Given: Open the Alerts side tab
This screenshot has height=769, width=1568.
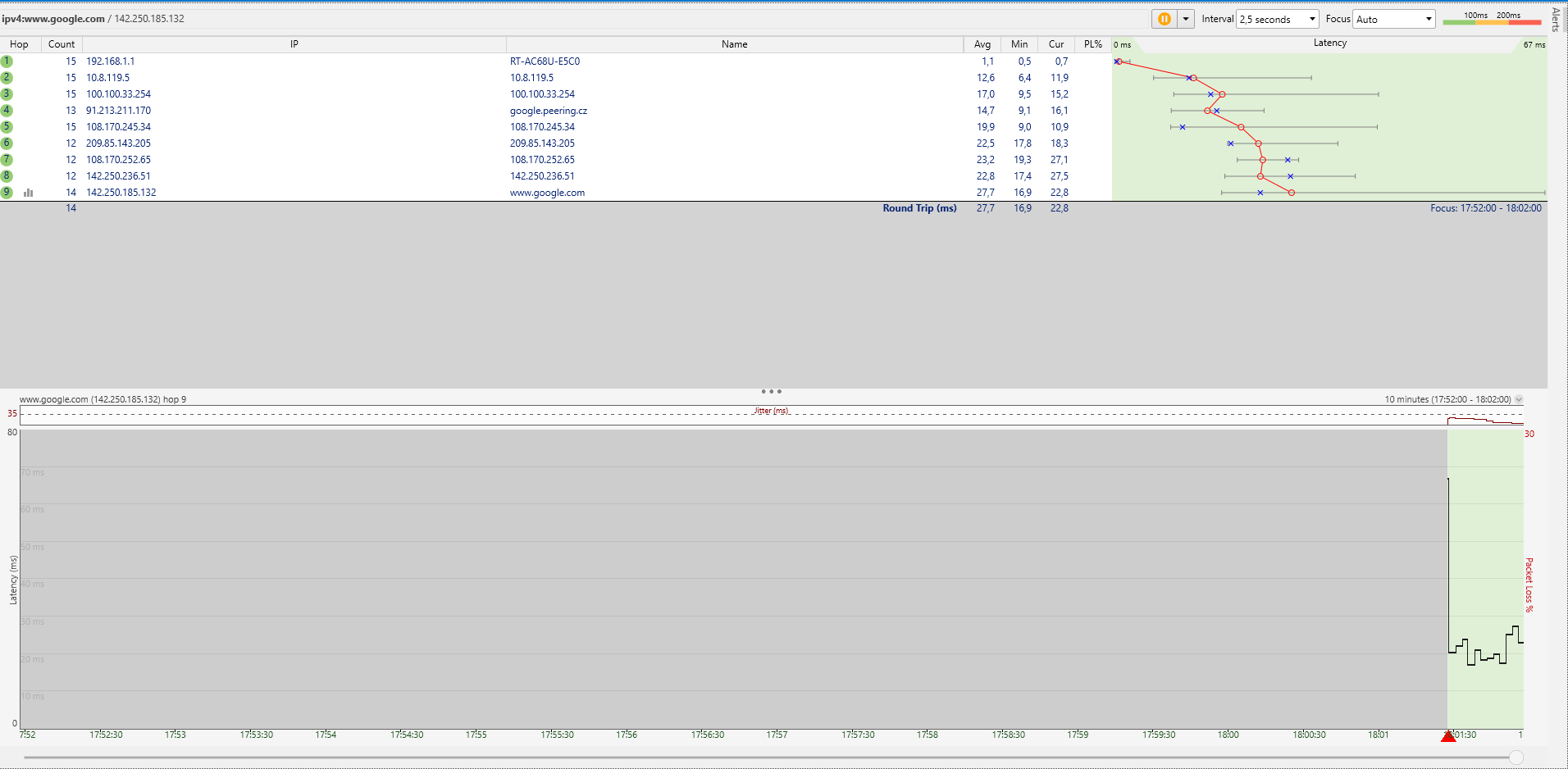Looking at the screenshot, I should point(1557,19).
